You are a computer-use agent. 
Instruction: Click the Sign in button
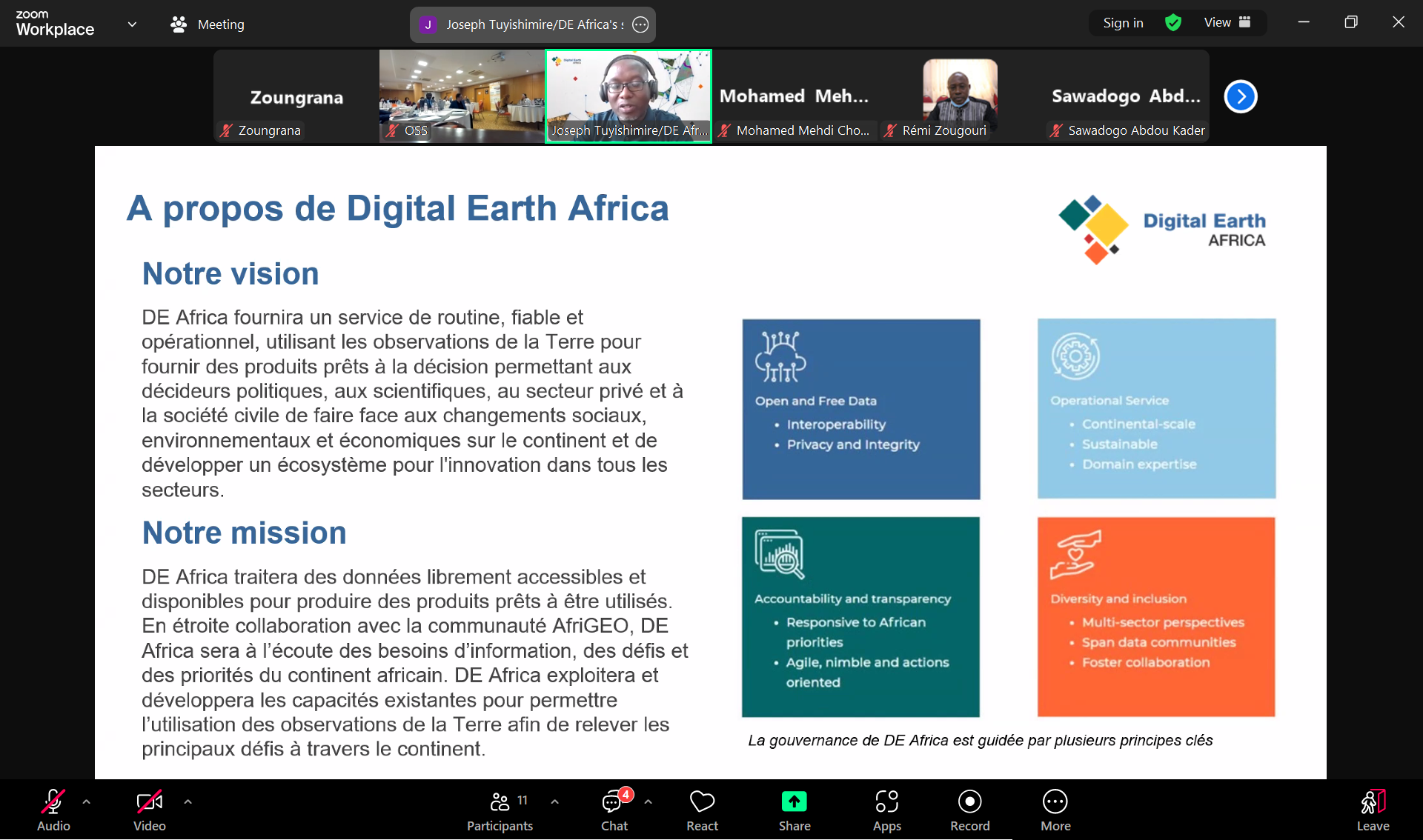[x=1122, y=23]
